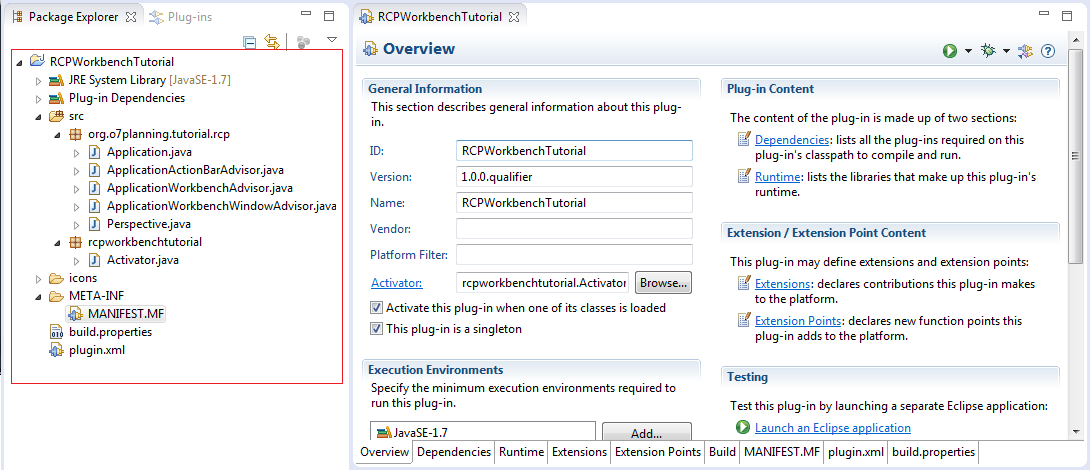Toggle This plug-in is a singleton checkbox
Viewport: 1090px width, 470px height.
click(376, 329)
